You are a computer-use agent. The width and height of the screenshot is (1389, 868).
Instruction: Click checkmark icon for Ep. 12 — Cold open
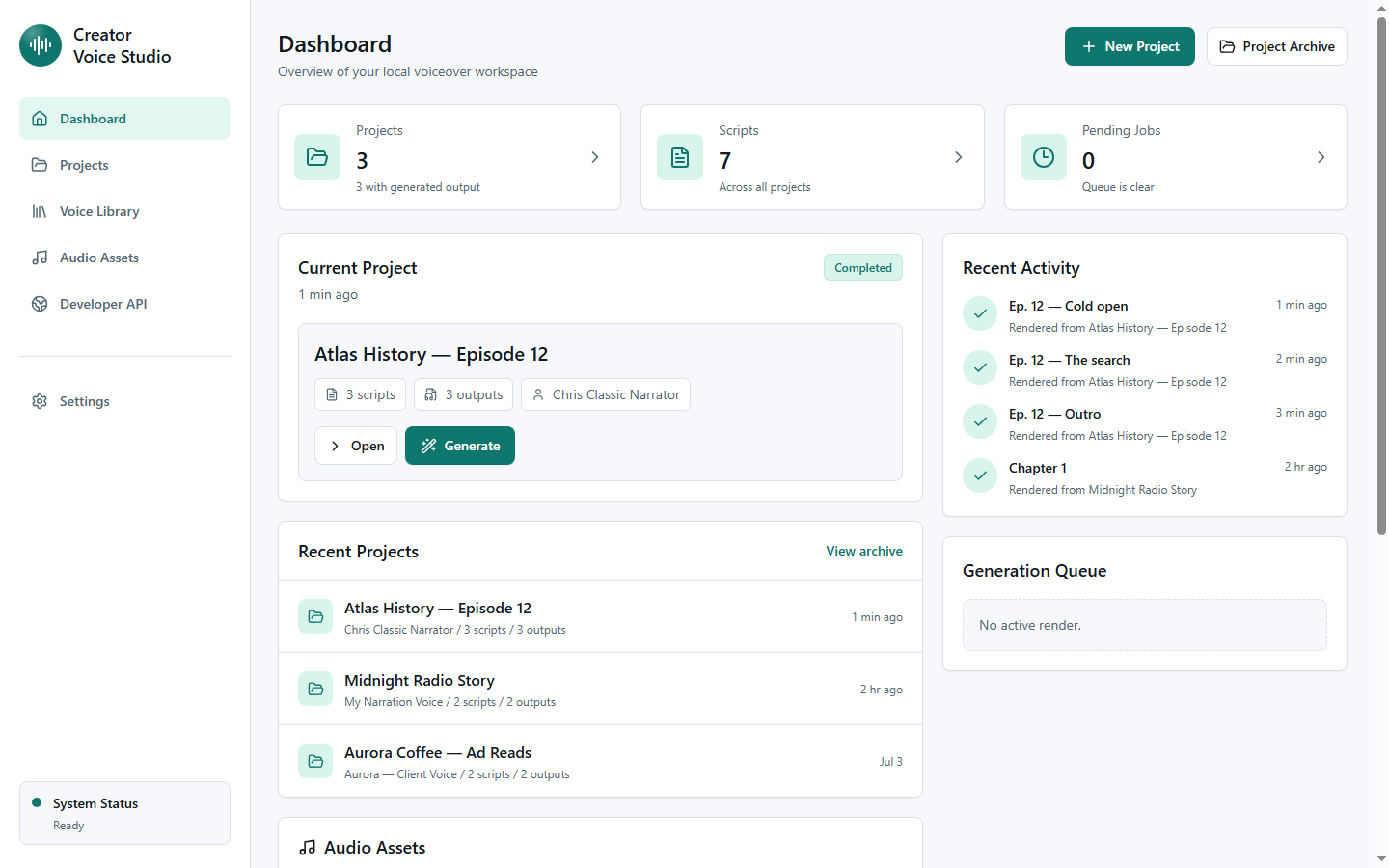click(980, 313)
